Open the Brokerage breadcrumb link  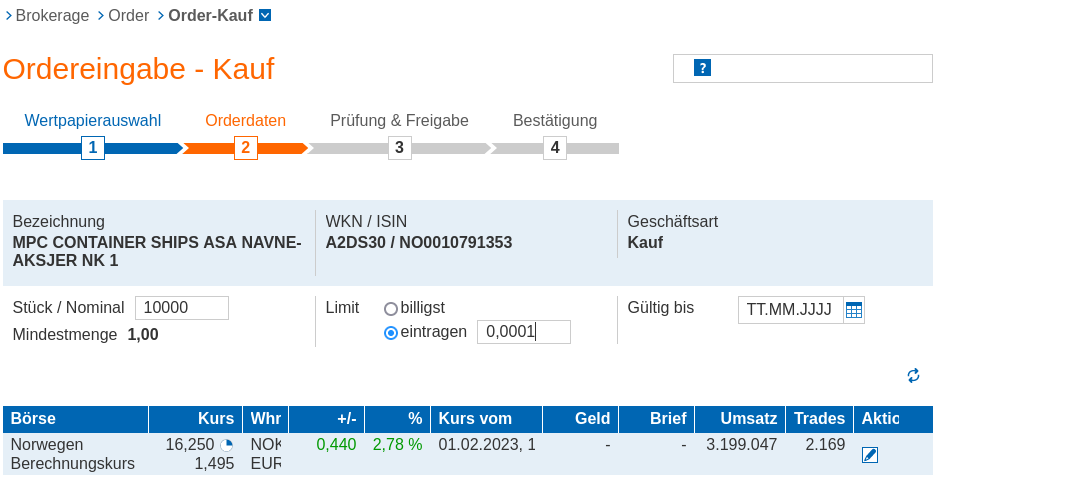[52, 16]
